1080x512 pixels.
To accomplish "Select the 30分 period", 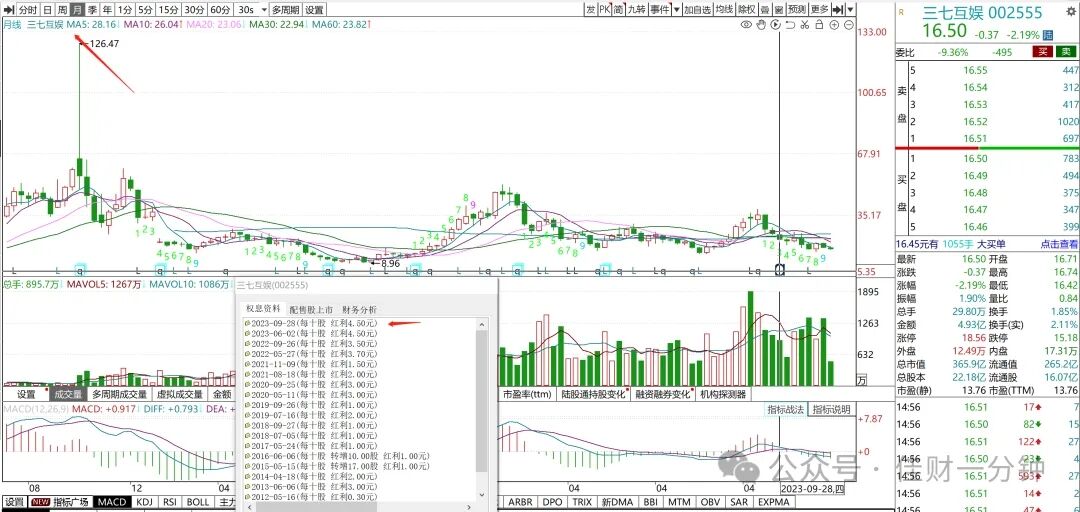I will tap(195, 10).
